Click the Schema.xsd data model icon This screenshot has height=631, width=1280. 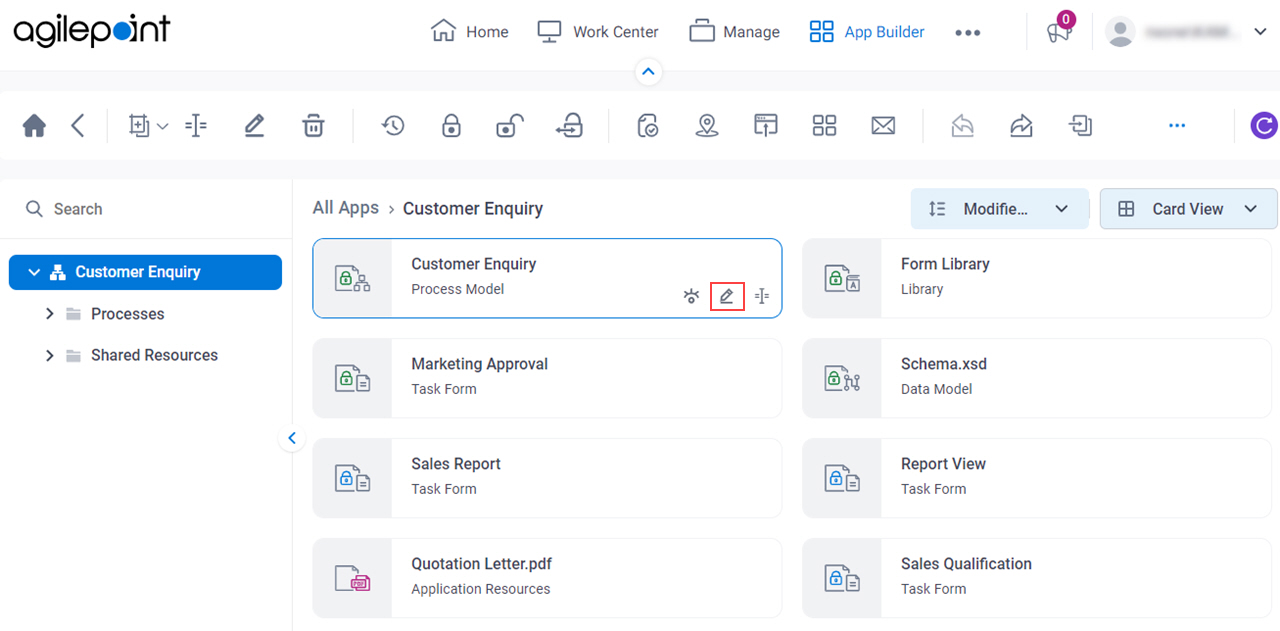pos(842,378)
